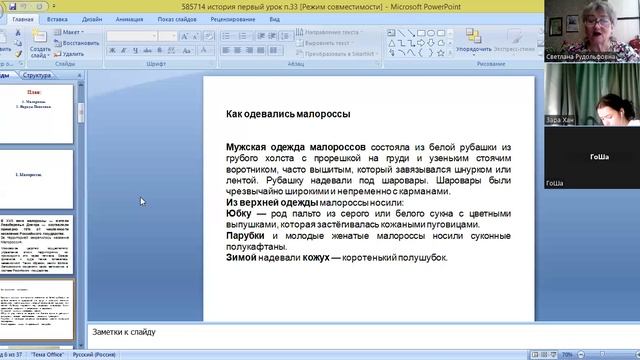Viewport: 640px width, 360px height.
Task: Save the presentation with the floppy disk icon
Action: (13, 7)
